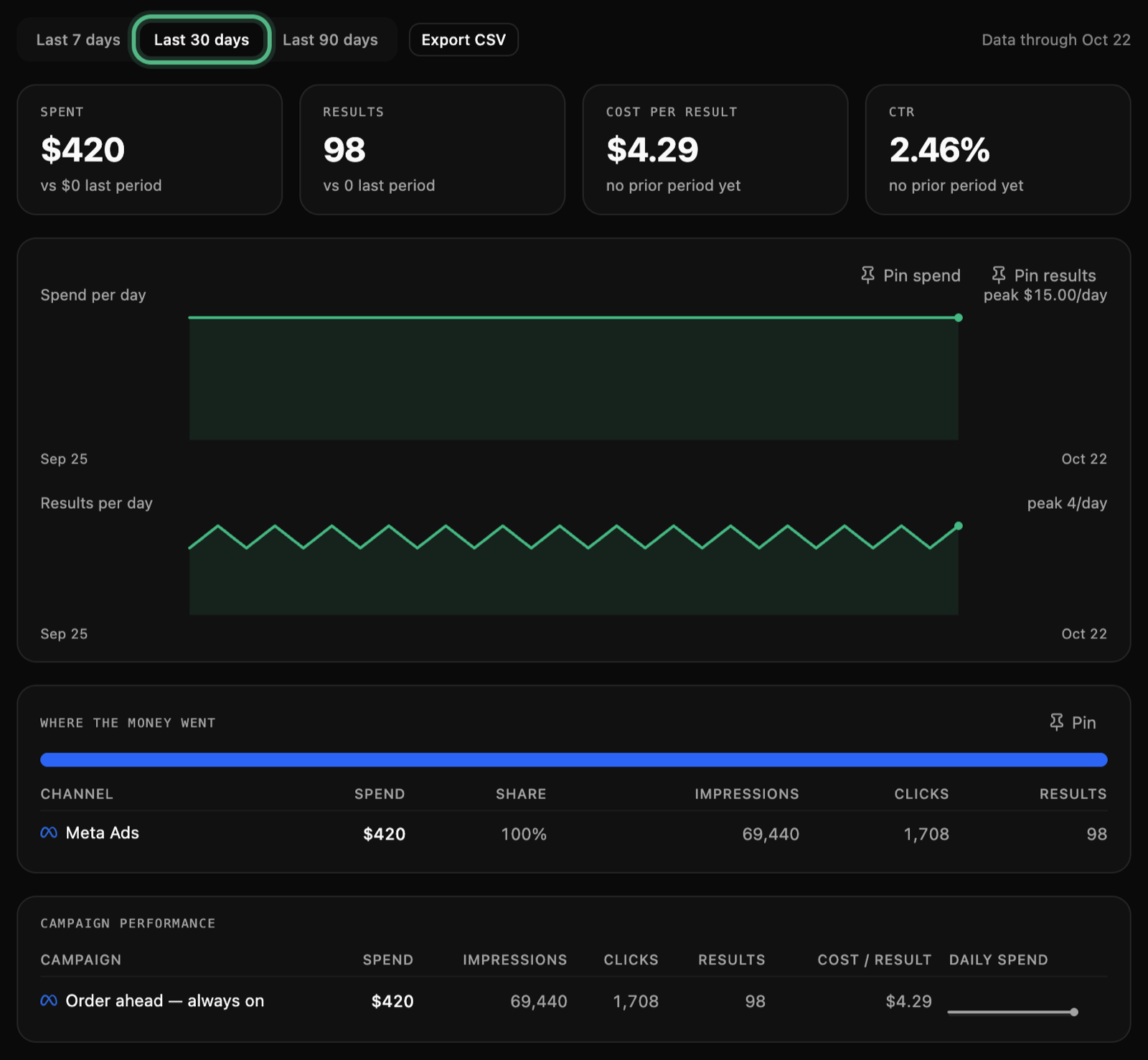
Task: Click the 100% share value for Meta Ads
Action: [x=524, y=834]
